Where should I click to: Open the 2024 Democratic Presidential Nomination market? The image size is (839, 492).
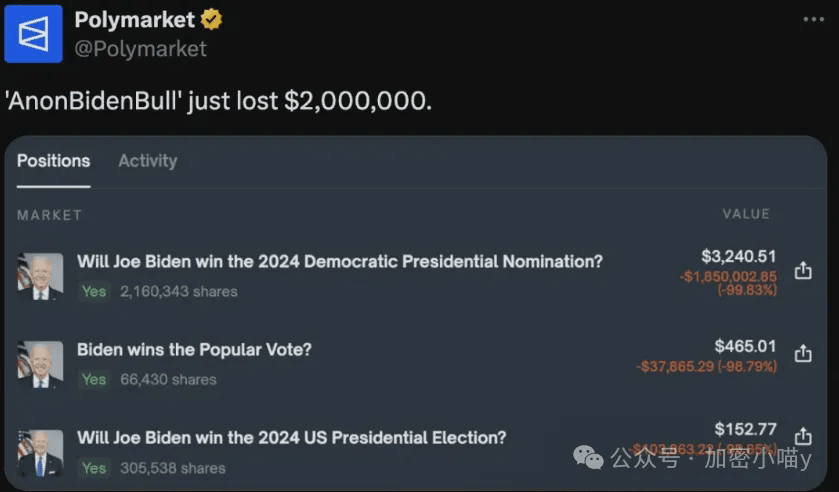tap(340, 262)
